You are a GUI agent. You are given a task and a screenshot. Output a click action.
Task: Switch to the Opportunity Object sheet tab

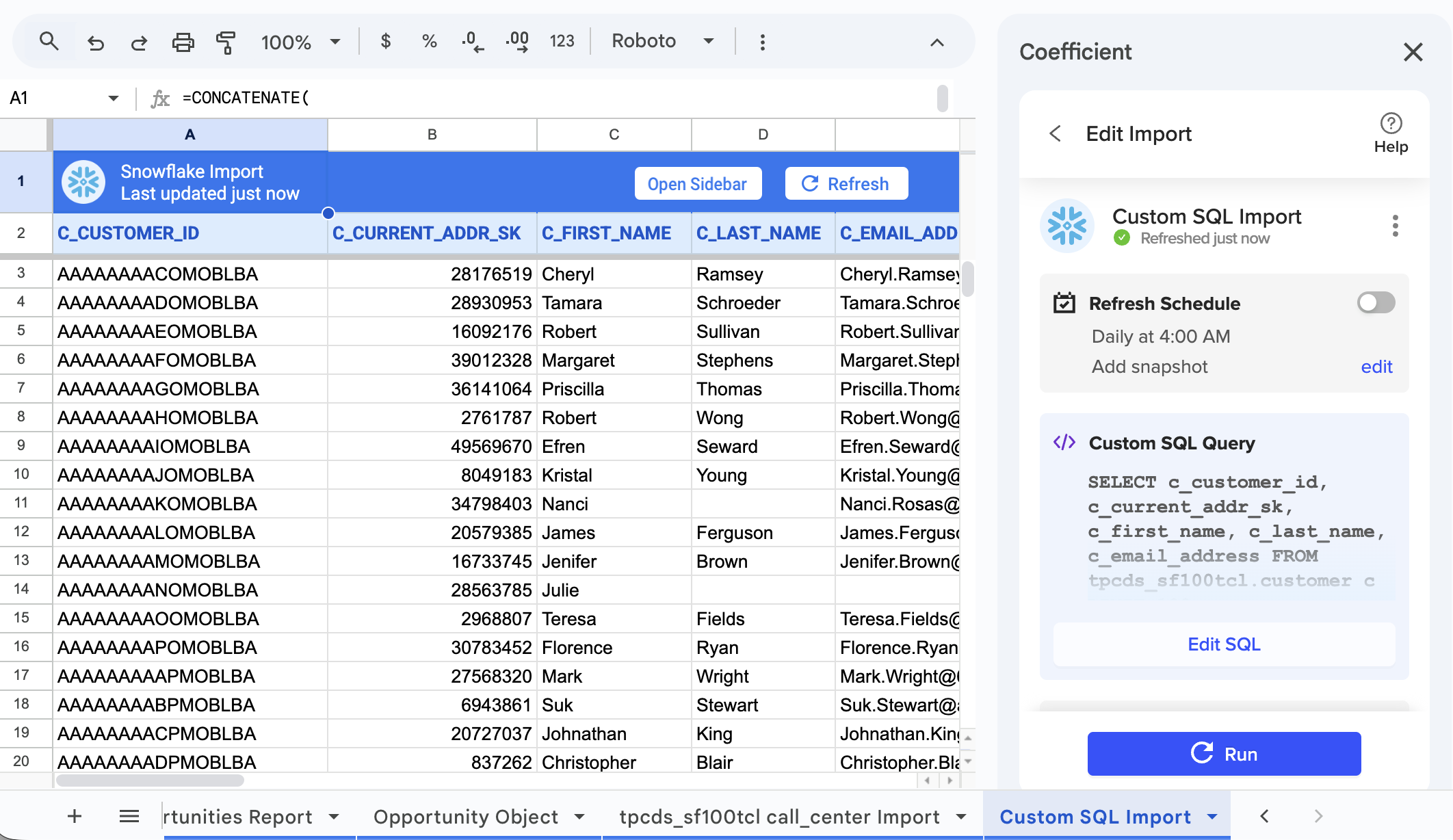coord(466,817)
